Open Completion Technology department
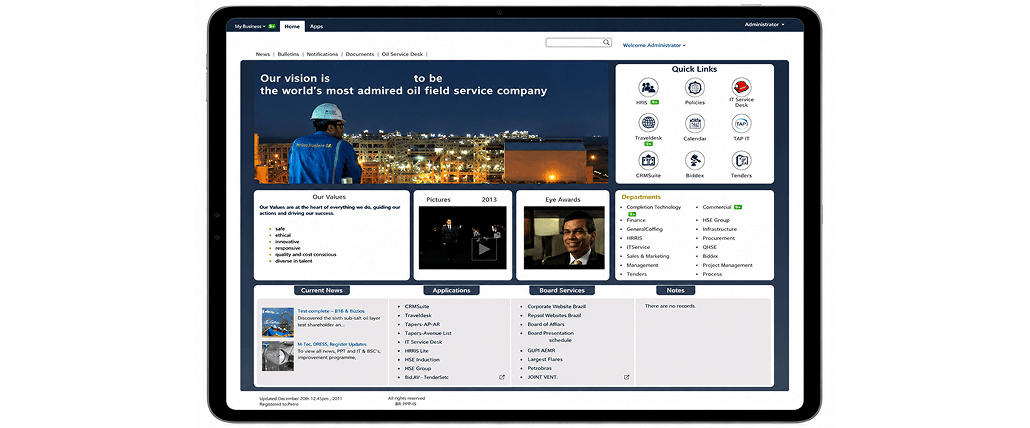The height and width of the screenshot is (428, 1030). [x=654, y=207]
